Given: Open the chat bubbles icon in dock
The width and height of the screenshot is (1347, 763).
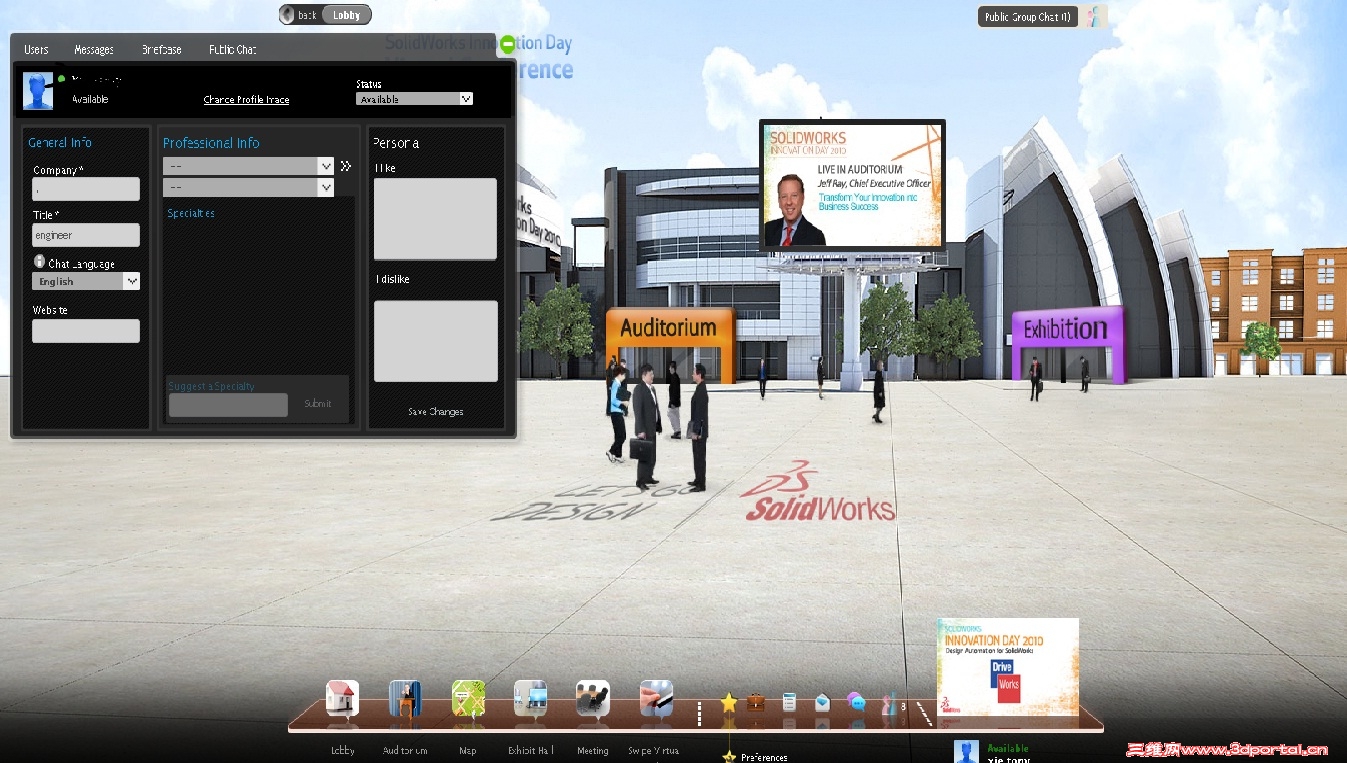Looking at the screenshot, I should tap(856, 702).
